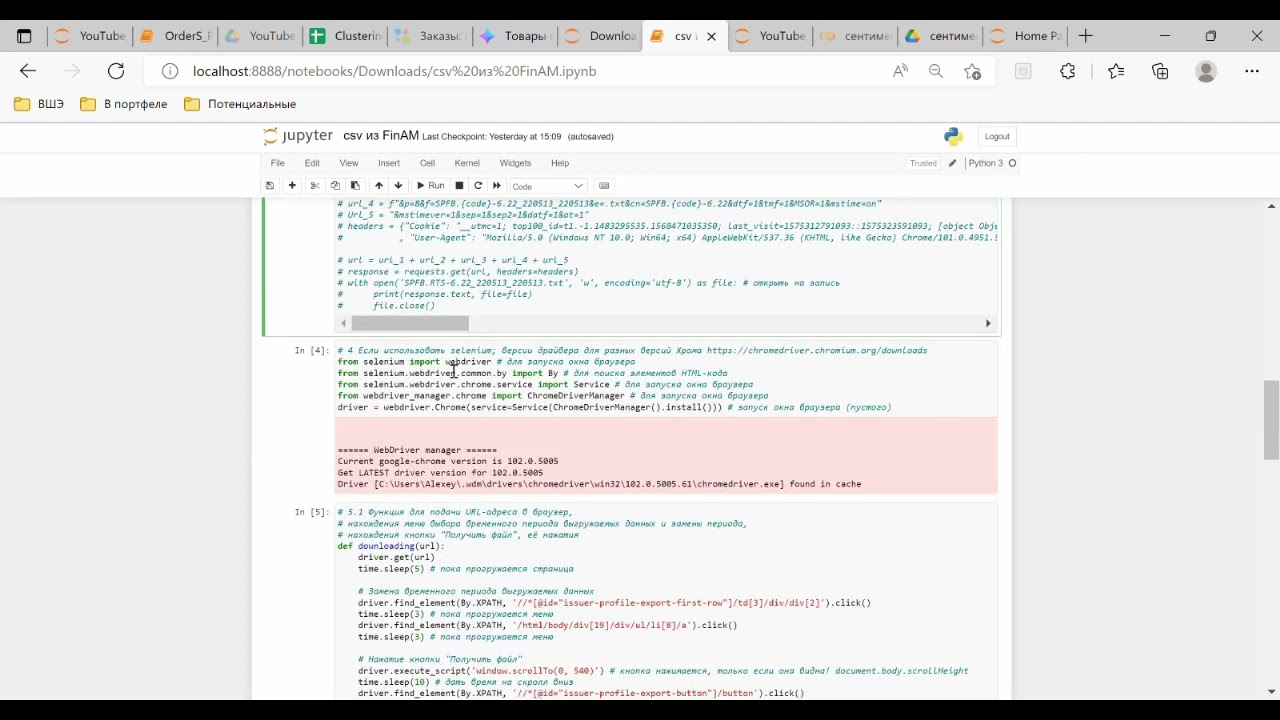
Task: Click the Python 3 kernel name
Action: (986, 163)
